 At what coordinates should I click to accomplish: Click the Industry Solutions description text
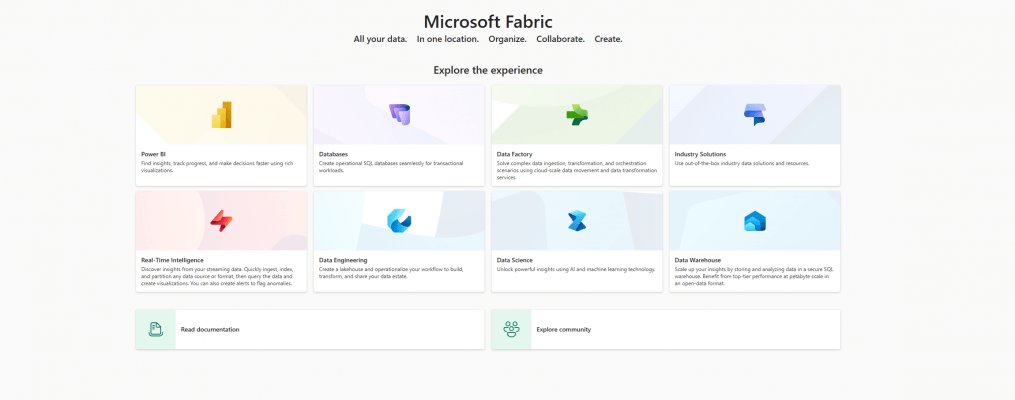coord(742,163)
